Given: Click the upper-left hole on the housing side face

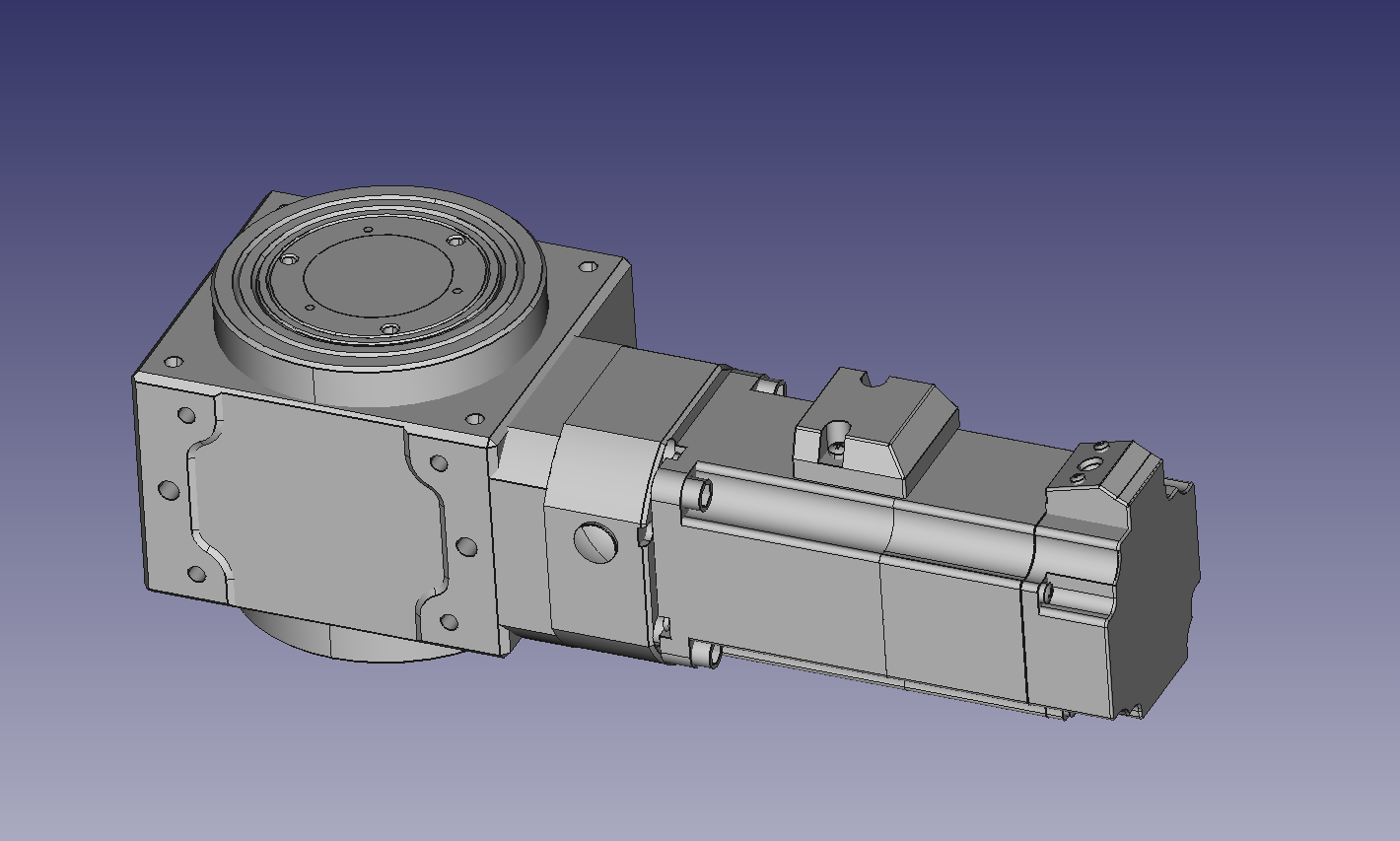Looking at the screenshot, I should coord(184,415).
